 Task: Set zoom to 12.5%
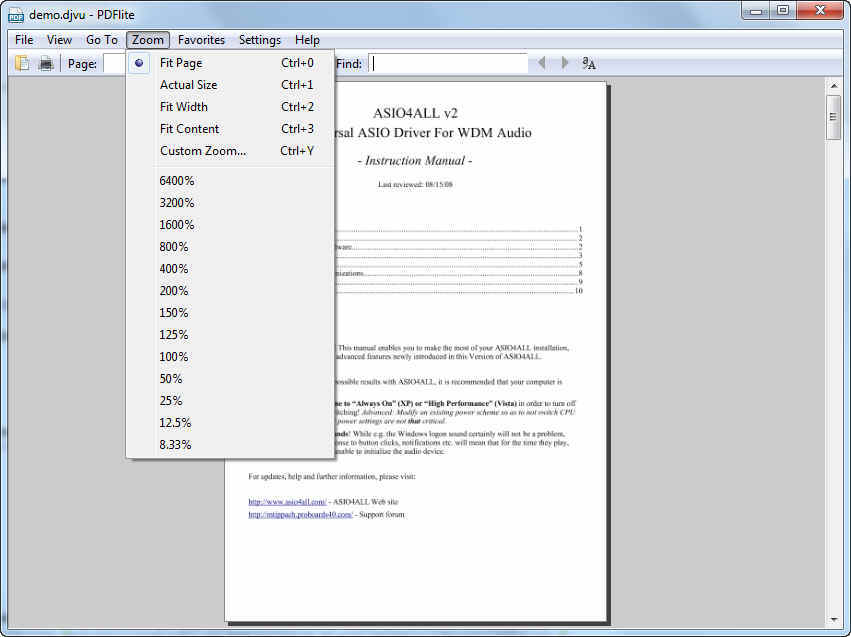(x=231, y=423)
